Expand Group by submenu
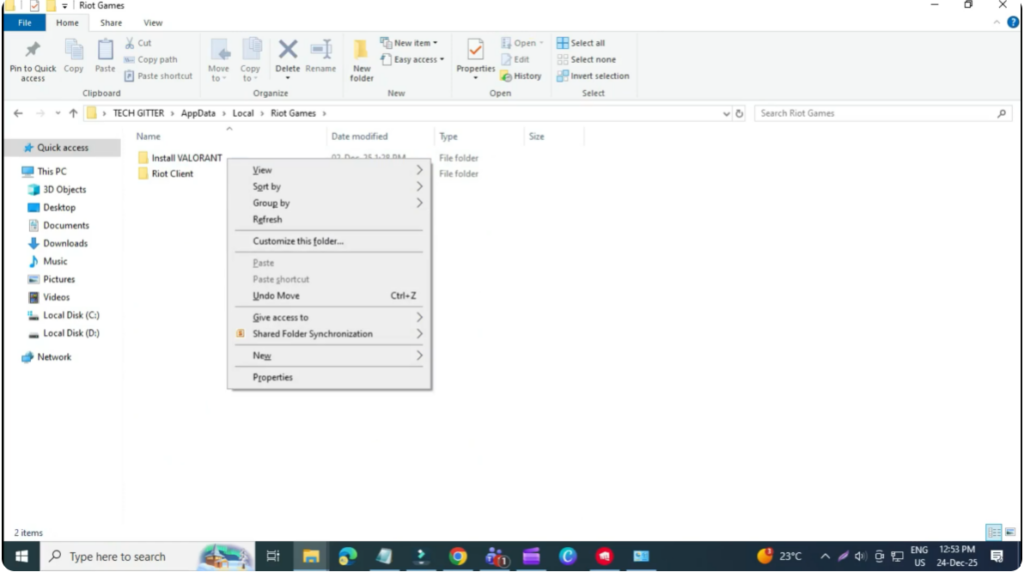The width and height of the screenshot is (1024, 572). point(329,203)
